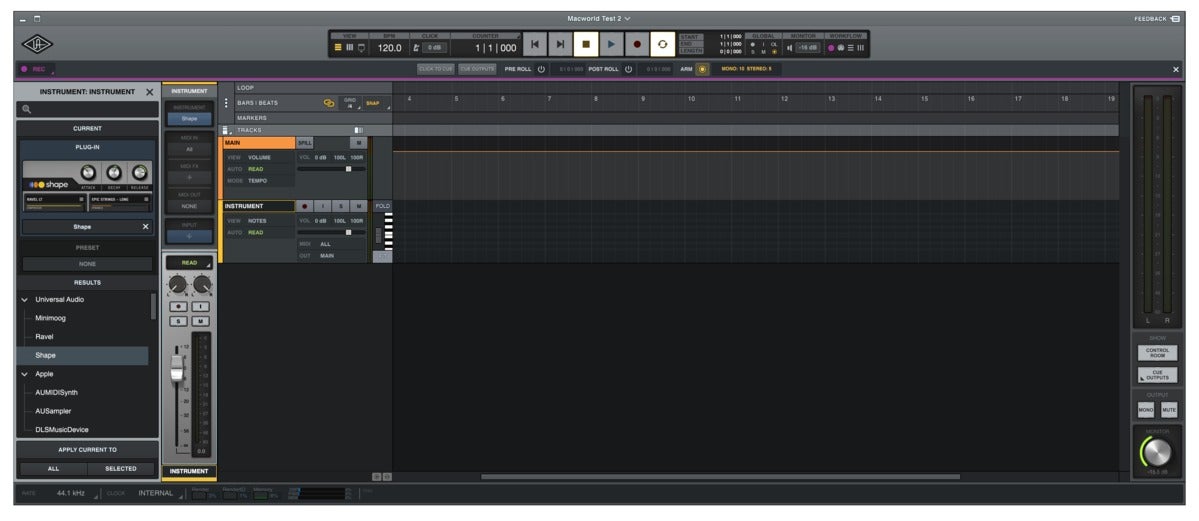The image size is (1199, 521).
Task: Toggle the MONO output button
Action: pyautogui.click(x=1146, y=410)
